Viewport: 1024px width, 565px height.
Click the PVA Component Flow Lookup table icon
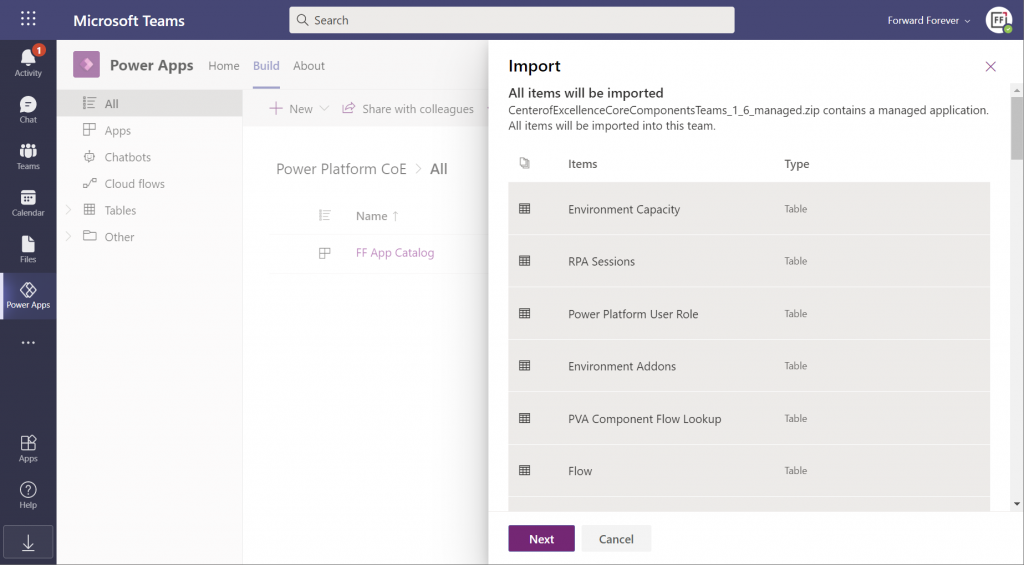coord(524,417)
